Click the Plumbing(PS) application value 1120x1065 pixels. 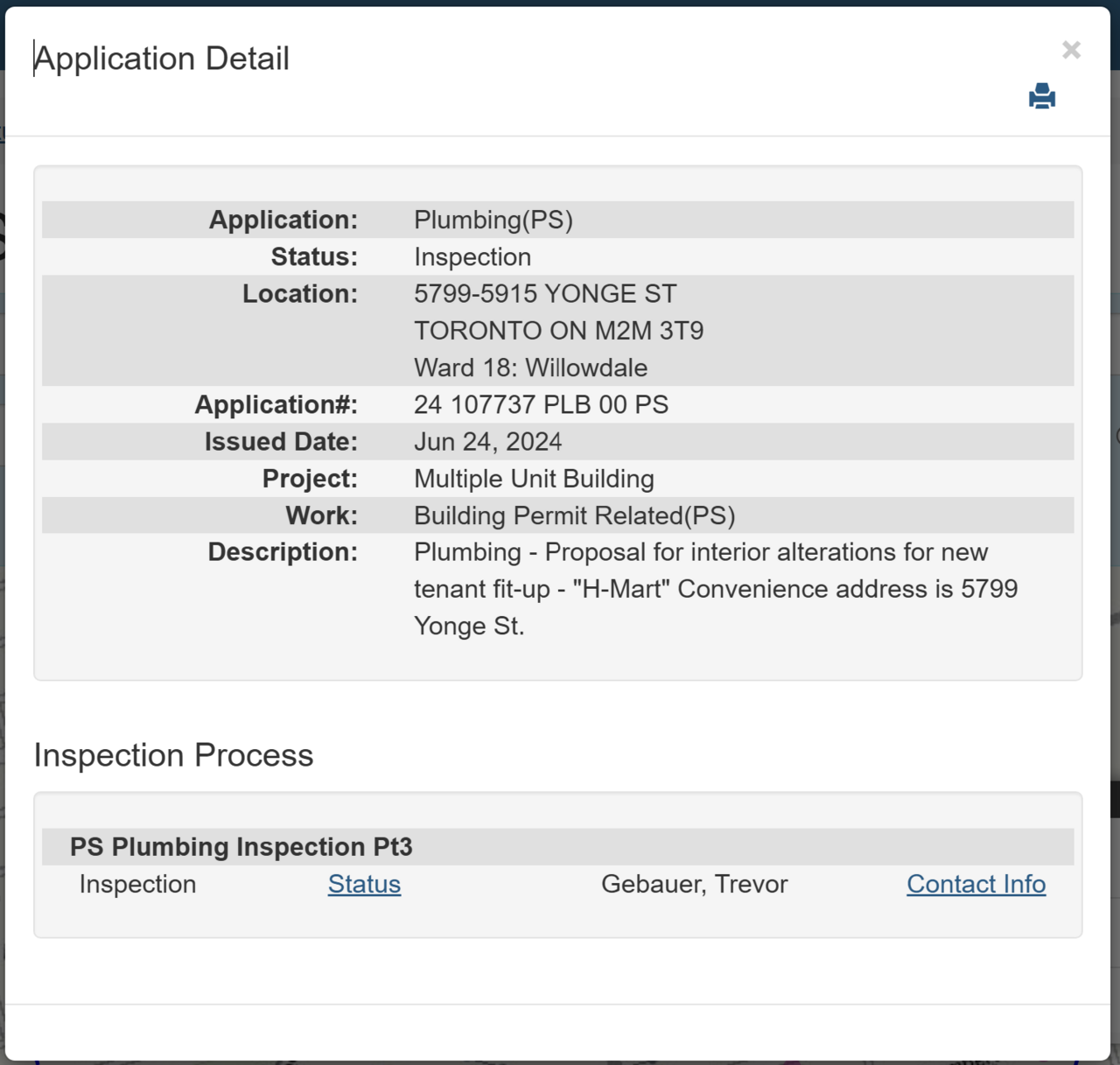pyautogui.click(x=493, y=220)
